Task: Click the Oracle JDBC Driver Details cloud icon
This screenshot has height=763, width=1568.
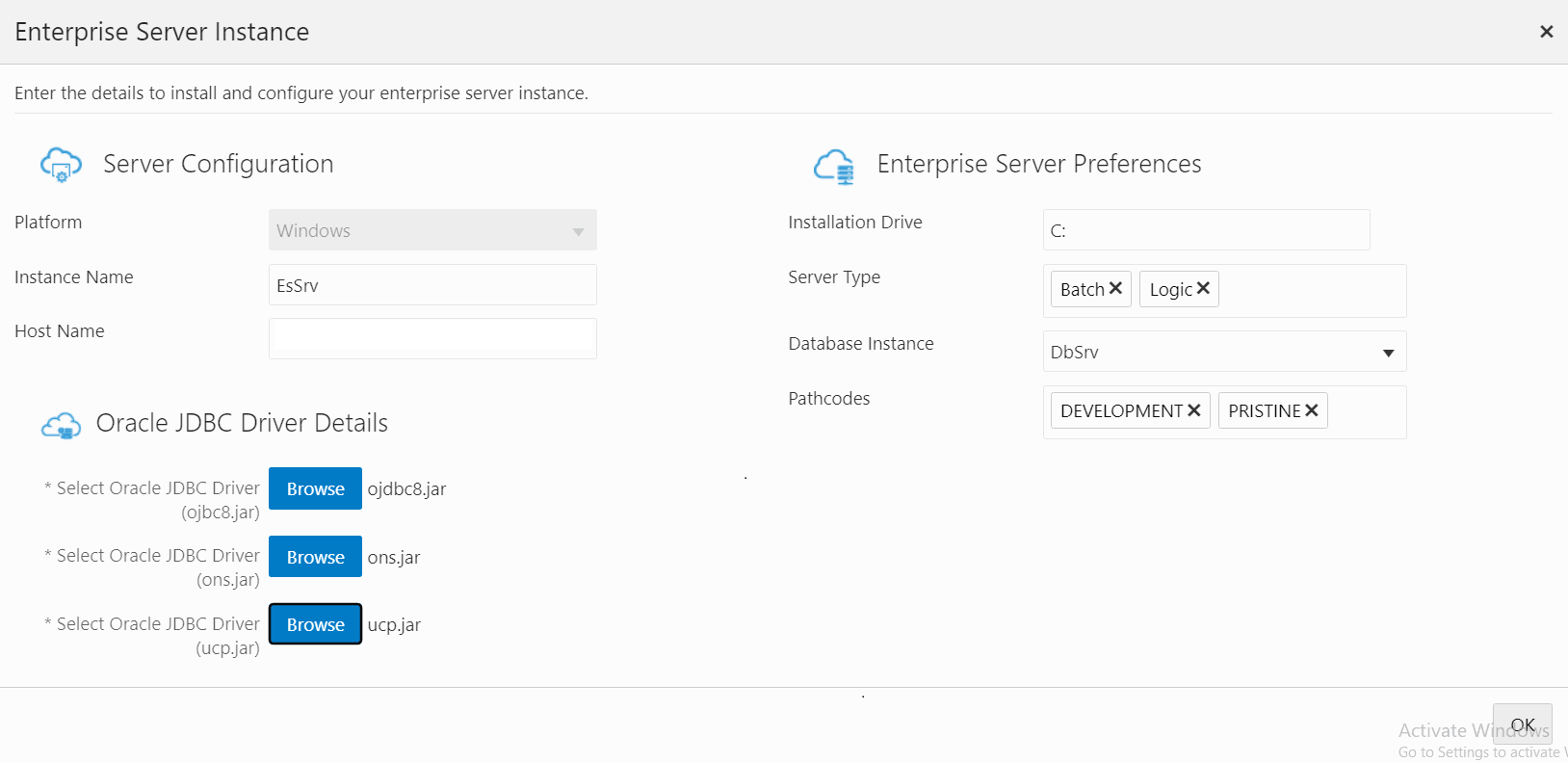Action: 61,425
